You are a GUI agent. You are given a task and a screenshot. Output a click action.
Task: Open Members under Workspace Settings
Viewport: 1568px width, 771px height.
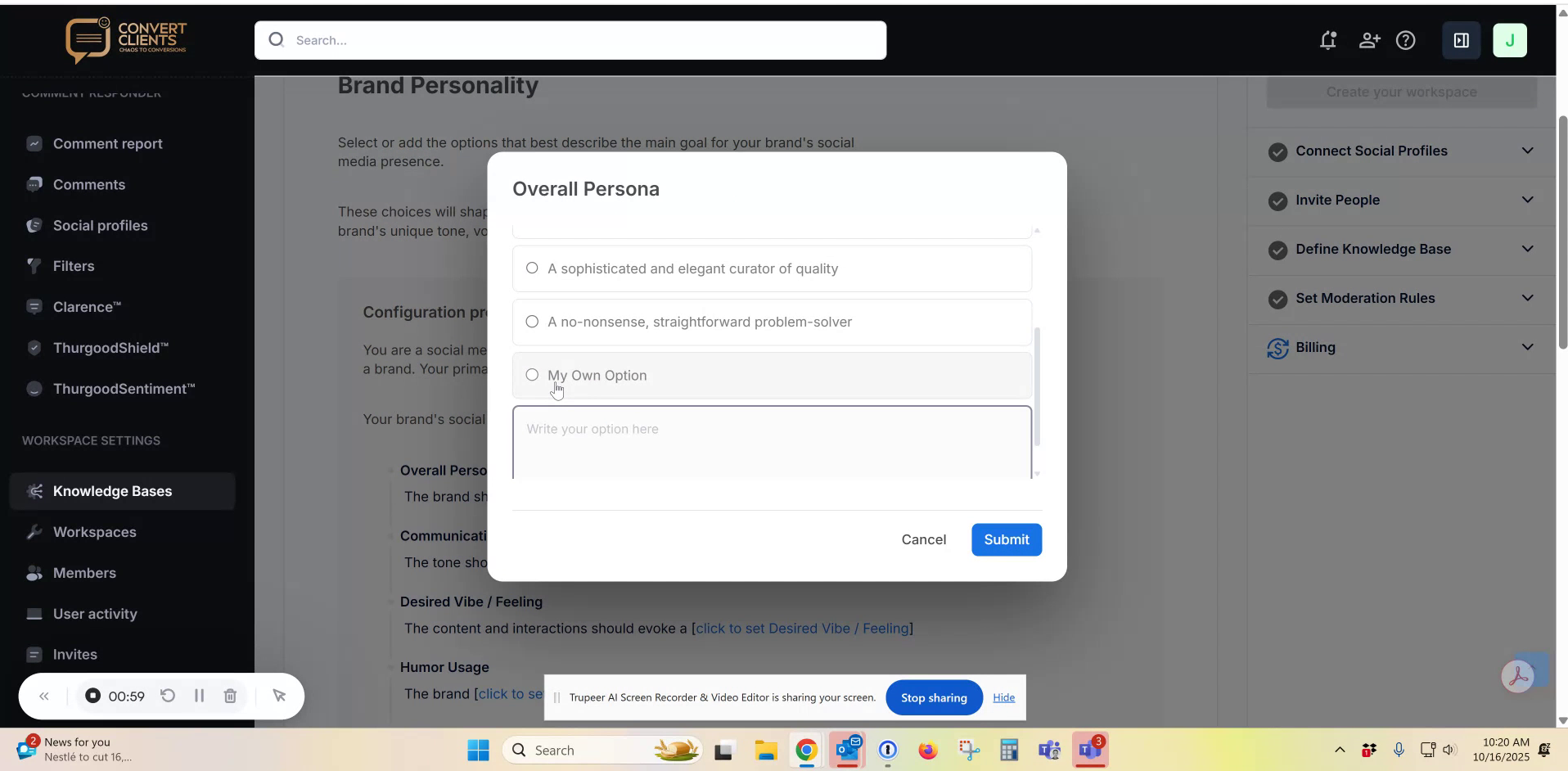click(86, 573)
